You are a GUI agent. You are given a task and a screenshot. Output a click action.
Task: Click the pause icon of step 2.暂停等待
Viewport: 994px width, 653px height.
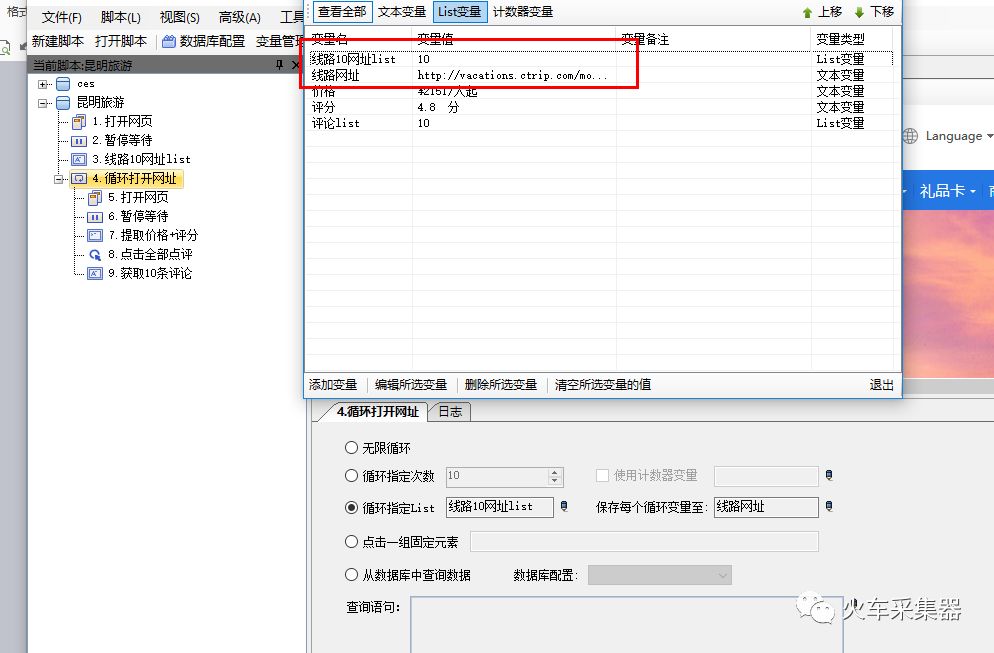(x=79, y=141)
